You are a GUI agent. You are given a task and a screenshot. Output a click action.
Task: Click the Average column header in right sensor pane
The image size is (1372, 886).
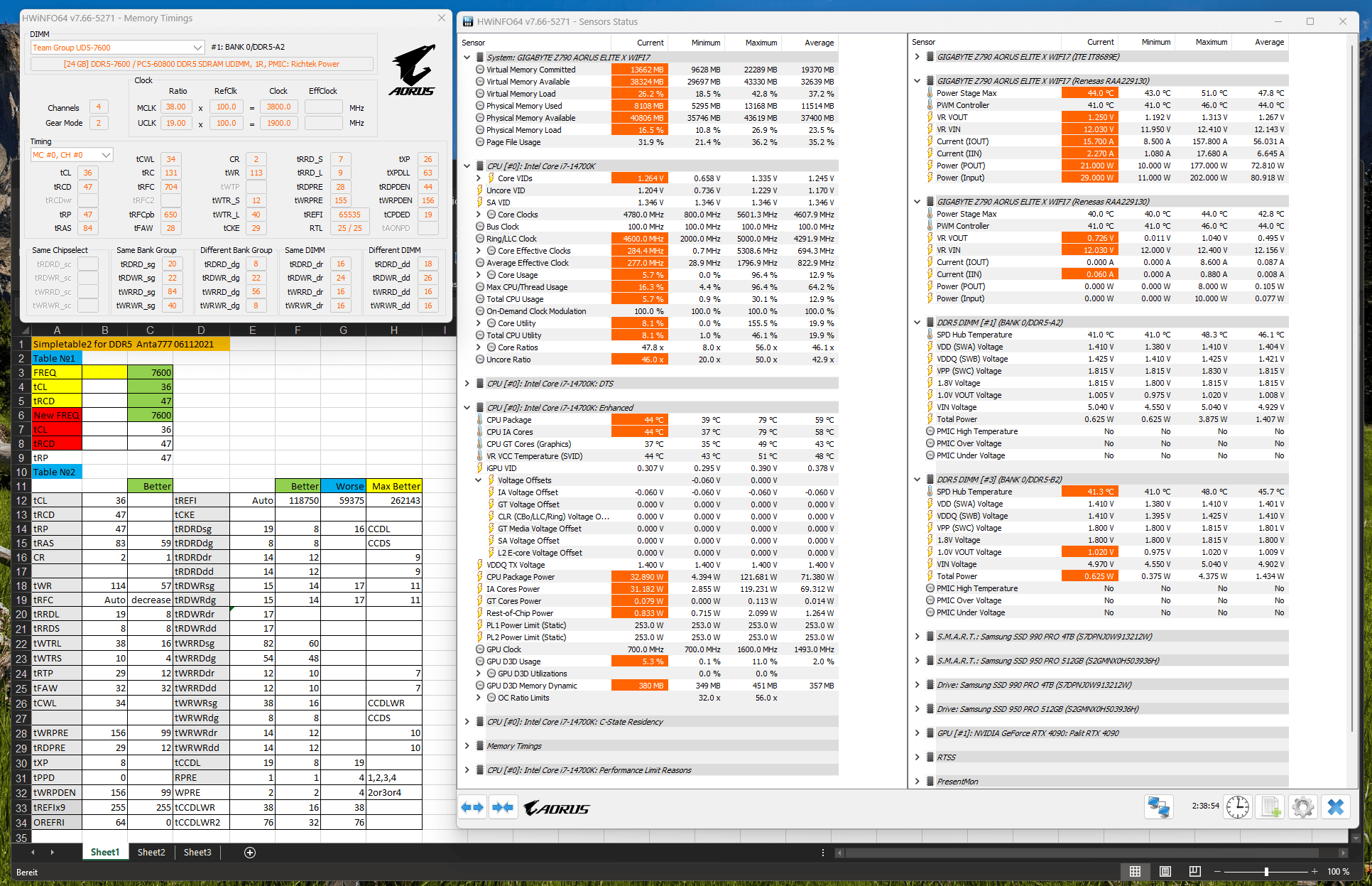1261,42
